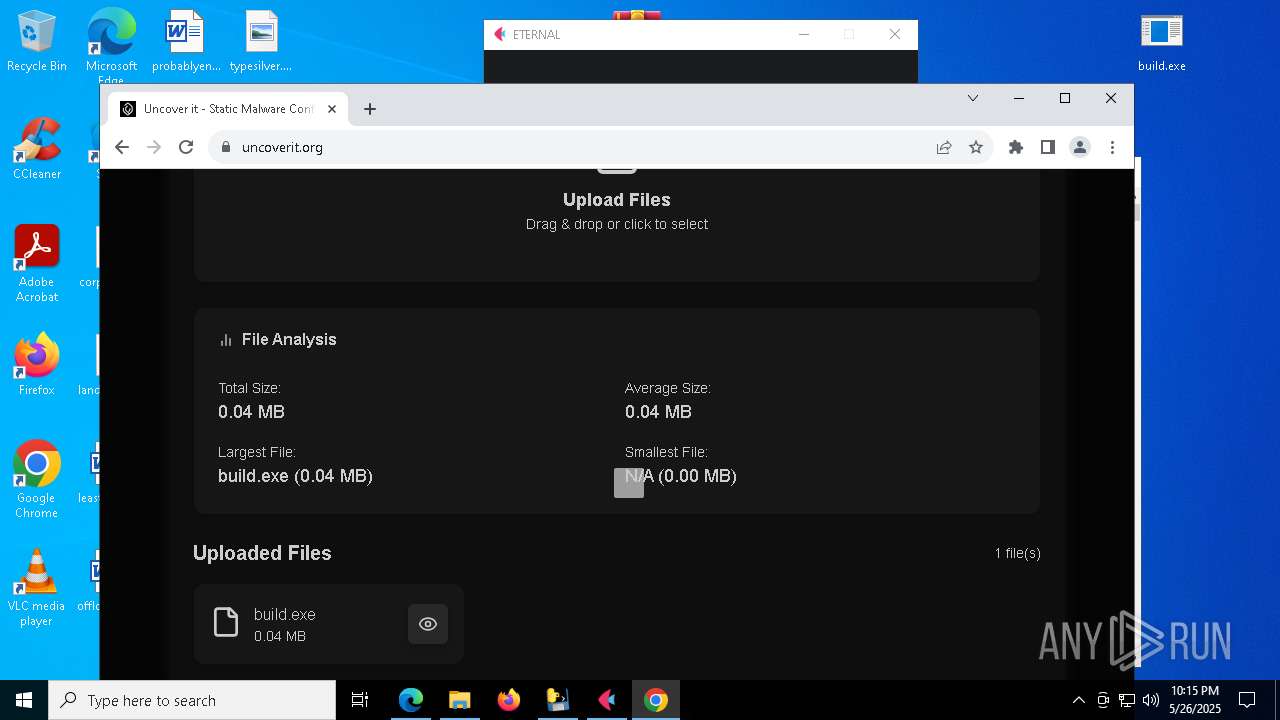The image size is (1280, 720).
Task: Launch Adobe Acrobat desktop shortcut
Action: pos(37,264)
